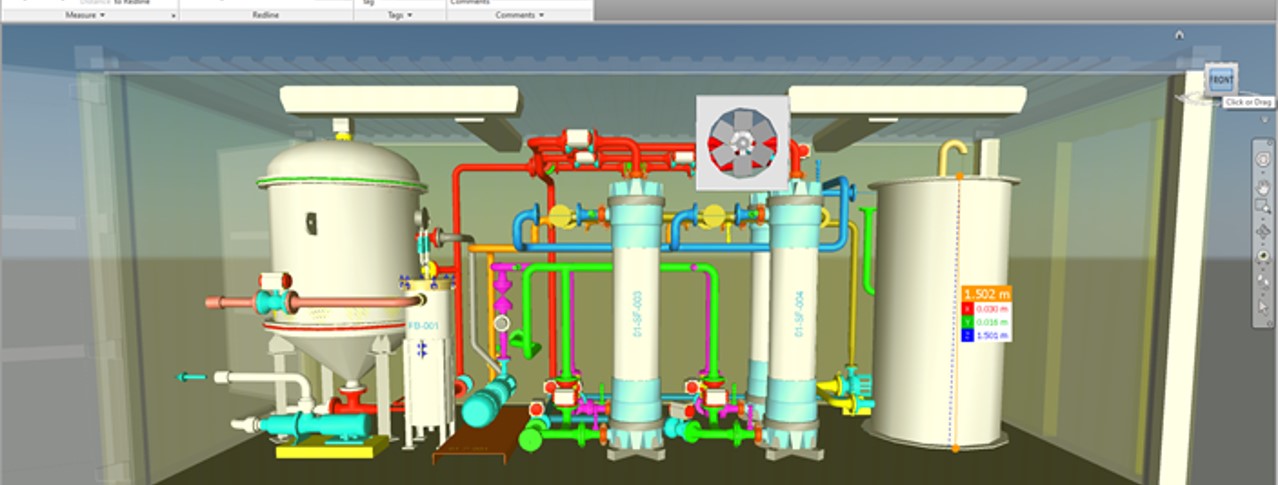Screen dimensions: 1278x485
Task: Click the Redline panel title
Action: click(x=265, y=15)
